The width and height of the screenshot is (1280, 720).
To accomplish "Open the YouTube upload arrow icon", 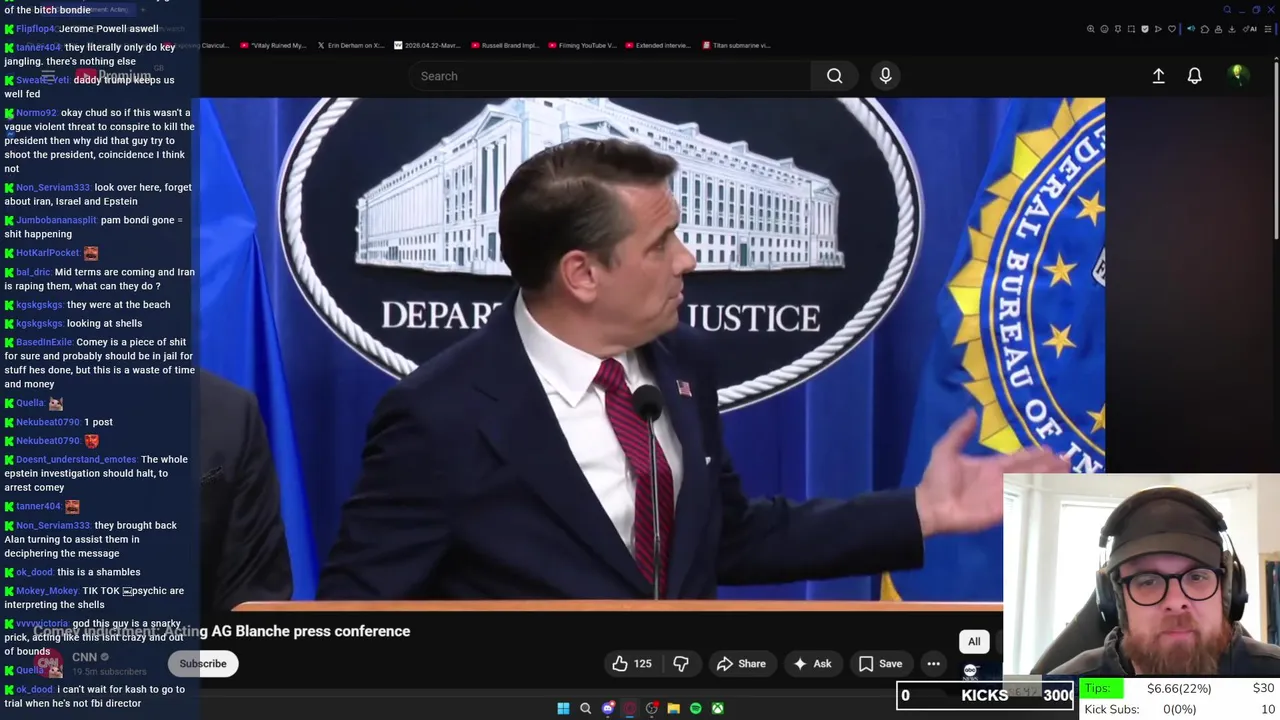I will (1158, 76).
